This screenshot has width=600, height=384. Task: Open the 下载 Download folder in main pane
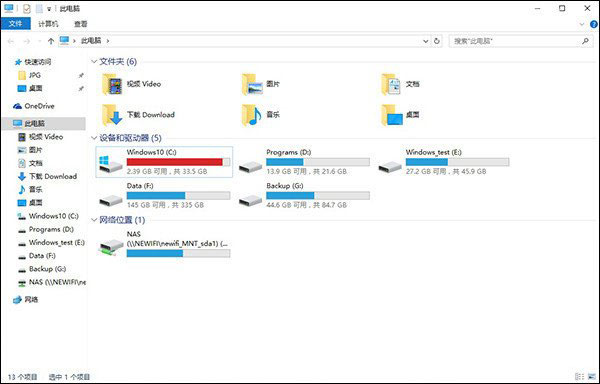click(x=112, y=115)
